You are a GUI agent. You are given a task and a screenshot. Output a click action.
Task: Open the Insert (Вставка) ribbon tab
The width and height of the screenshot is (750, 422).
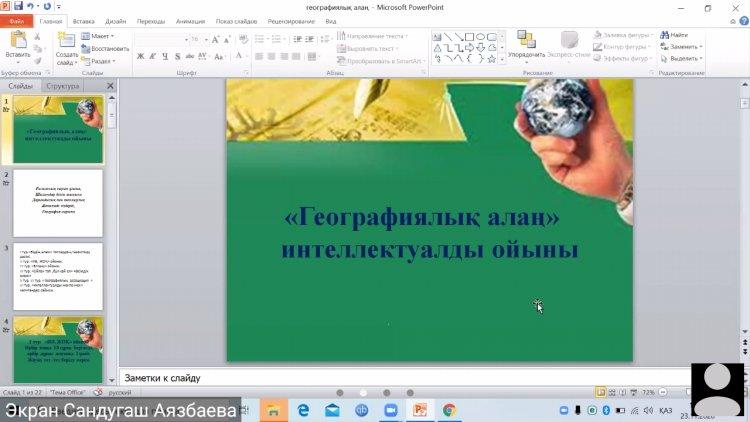[84, 21]
